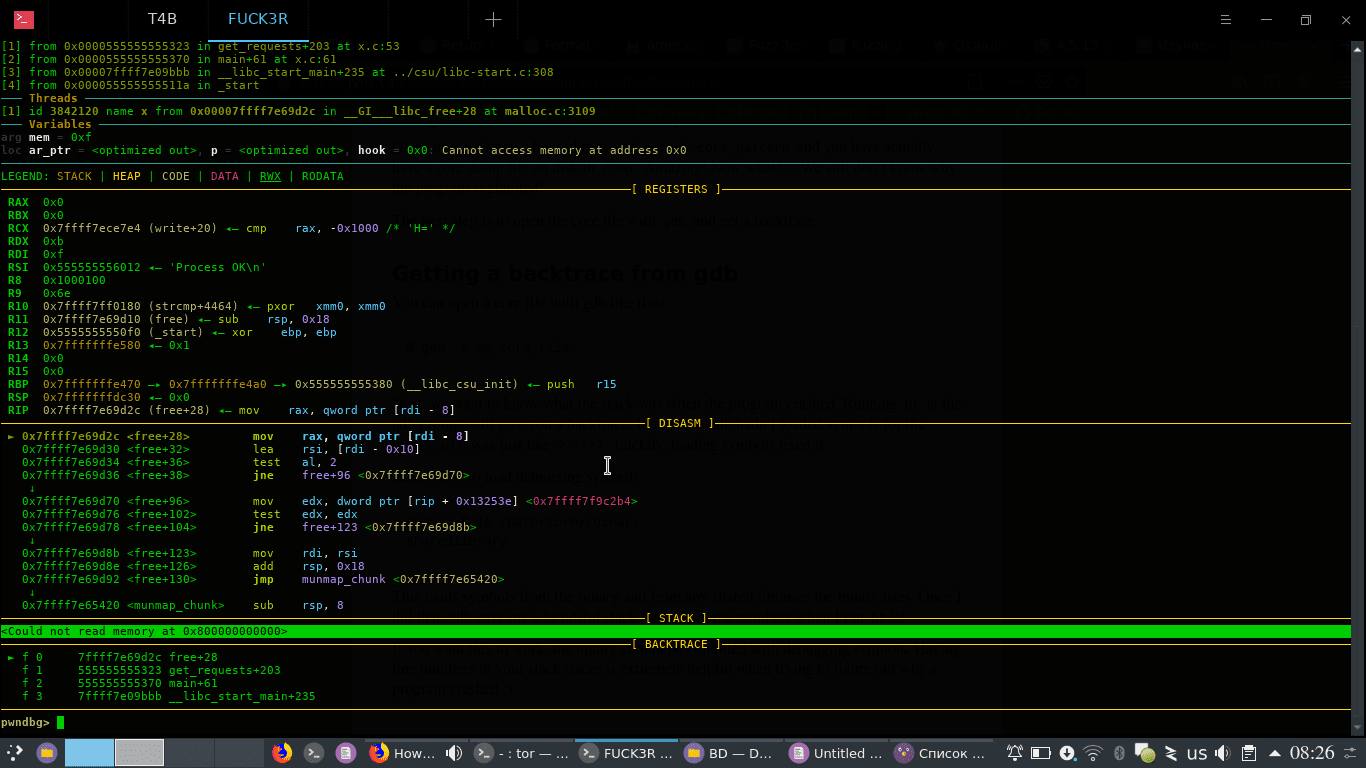Open the clipboard tray icon
Image resolution: width=1366 pixels, height=768 pixels.
[x=1249, y=753]
